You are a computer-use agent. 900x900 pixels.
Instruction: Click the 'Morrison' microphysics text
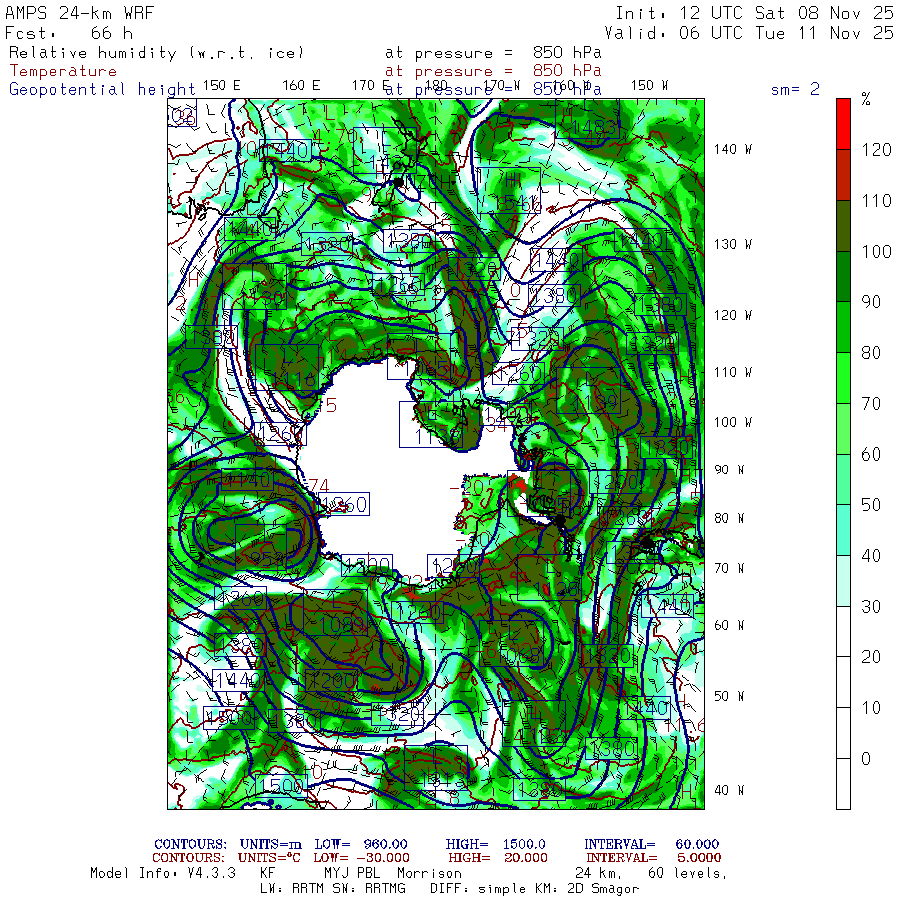tap(430, 873)
